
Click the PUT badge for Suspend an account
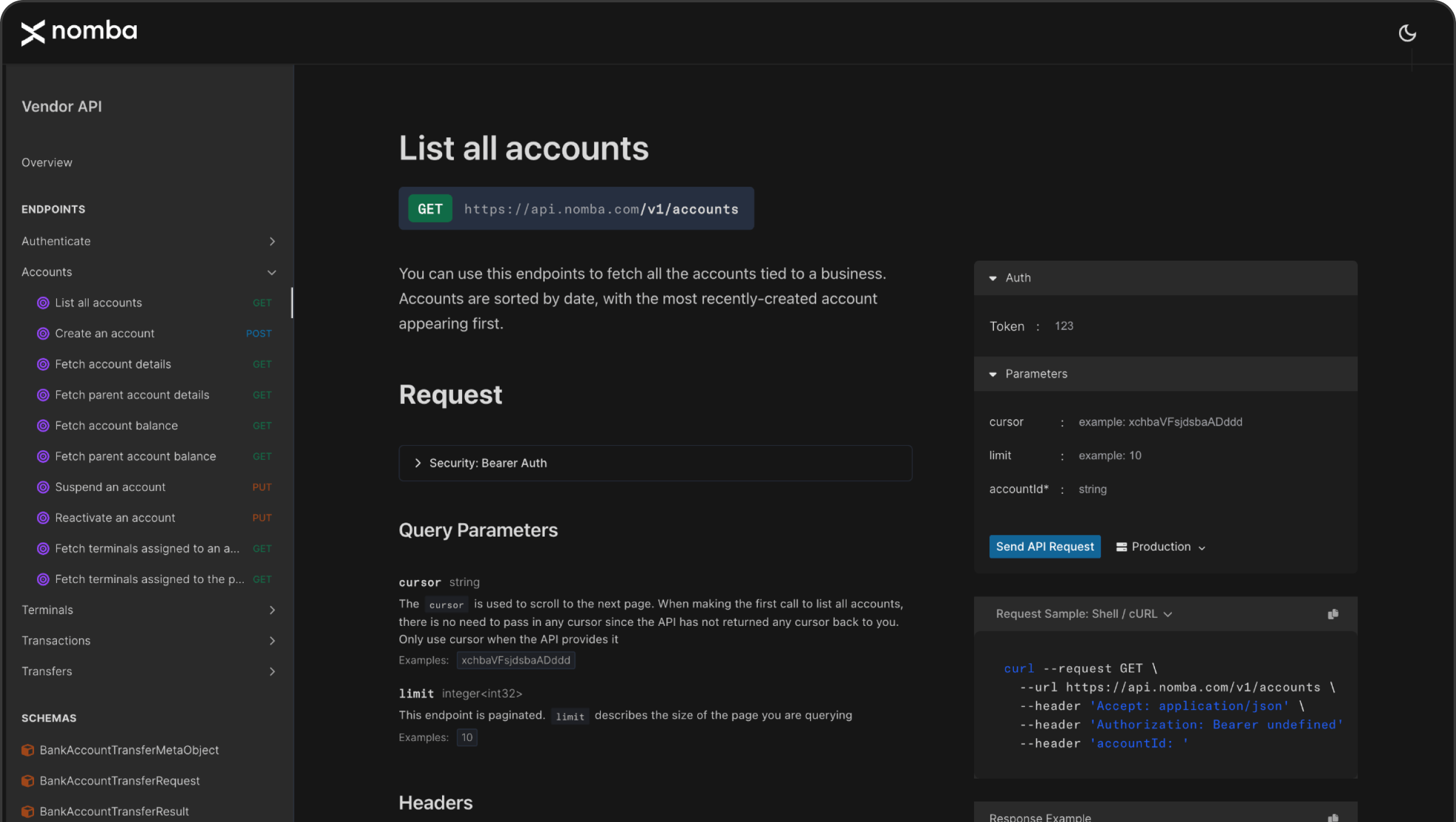tap(262, 487)
